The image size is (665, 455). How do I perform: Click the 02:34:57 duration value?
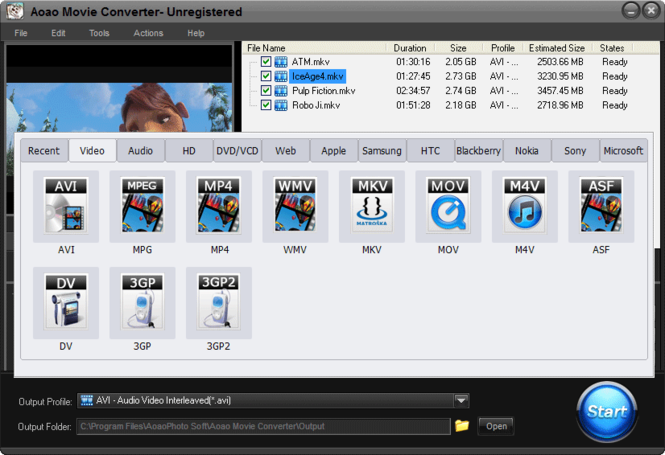413,91
